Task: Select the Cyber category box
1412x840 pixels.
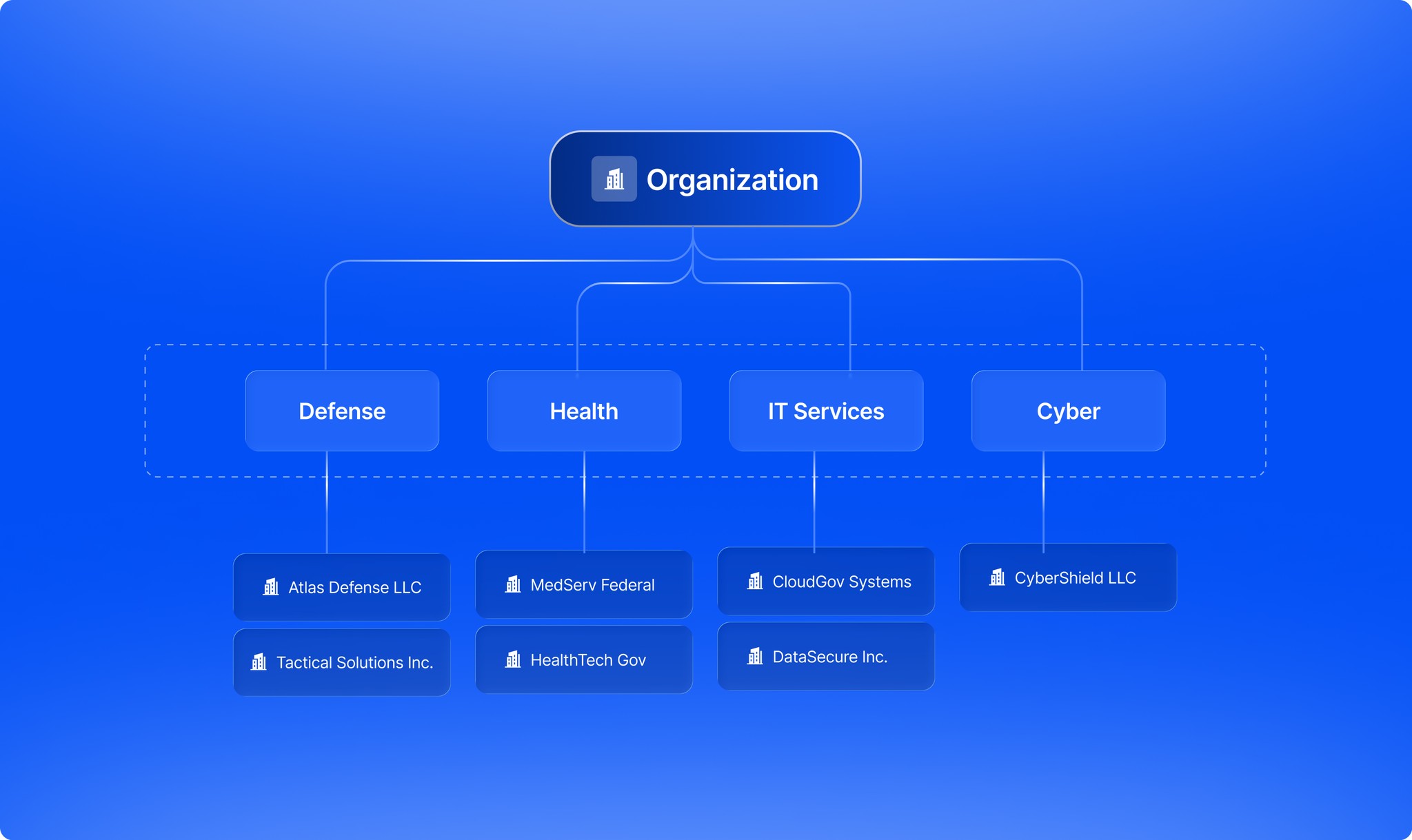Action: pyautogui.click(x=1068, y=411)
